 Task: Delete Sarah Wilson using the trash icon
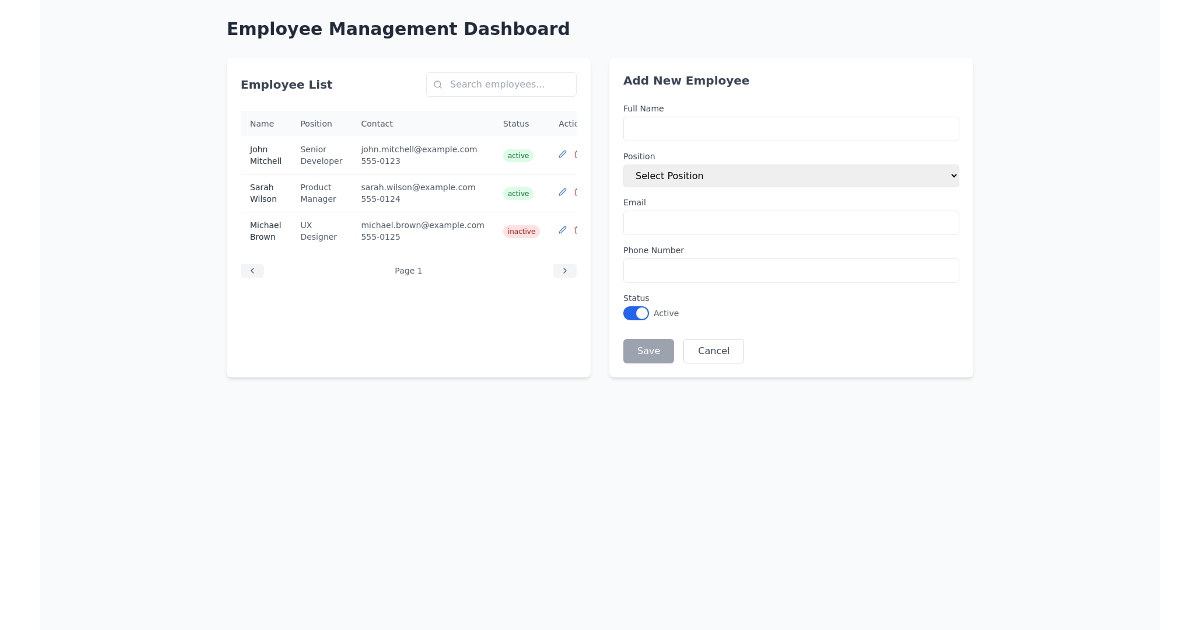[x=576, y=192]
